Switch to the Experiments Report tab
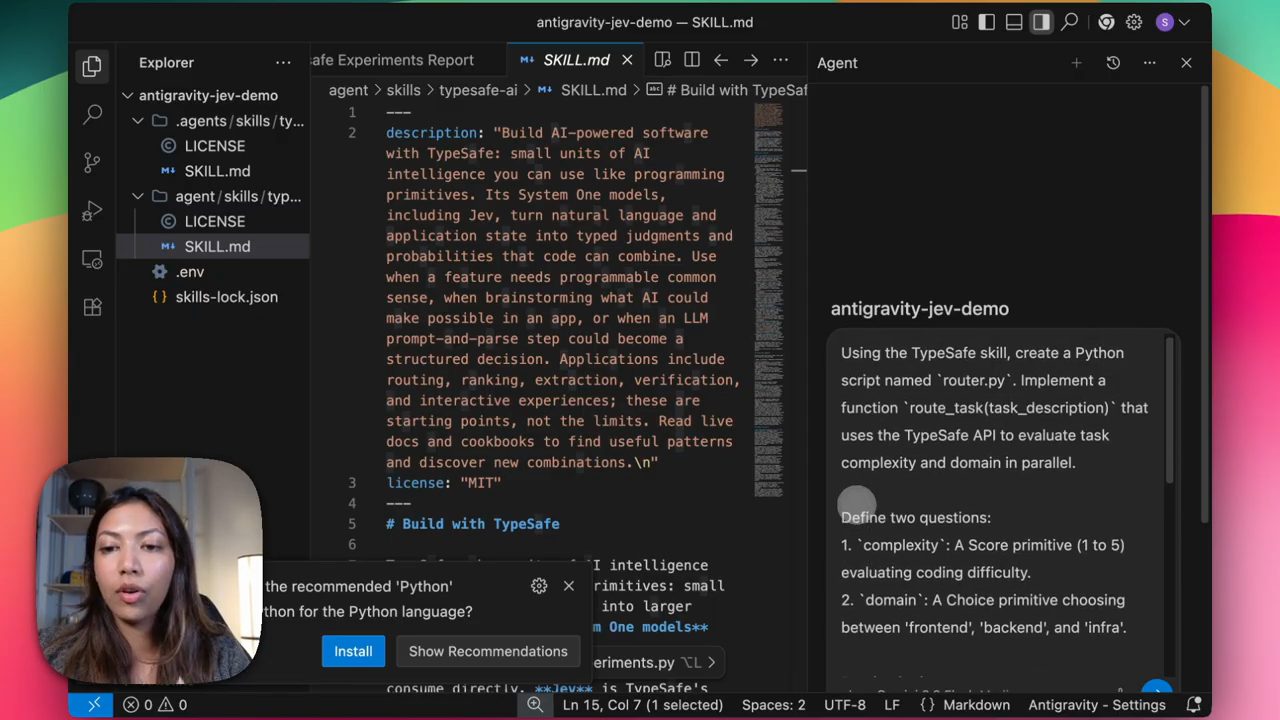Screen dimensions: 1280x720 pos(392,60)
